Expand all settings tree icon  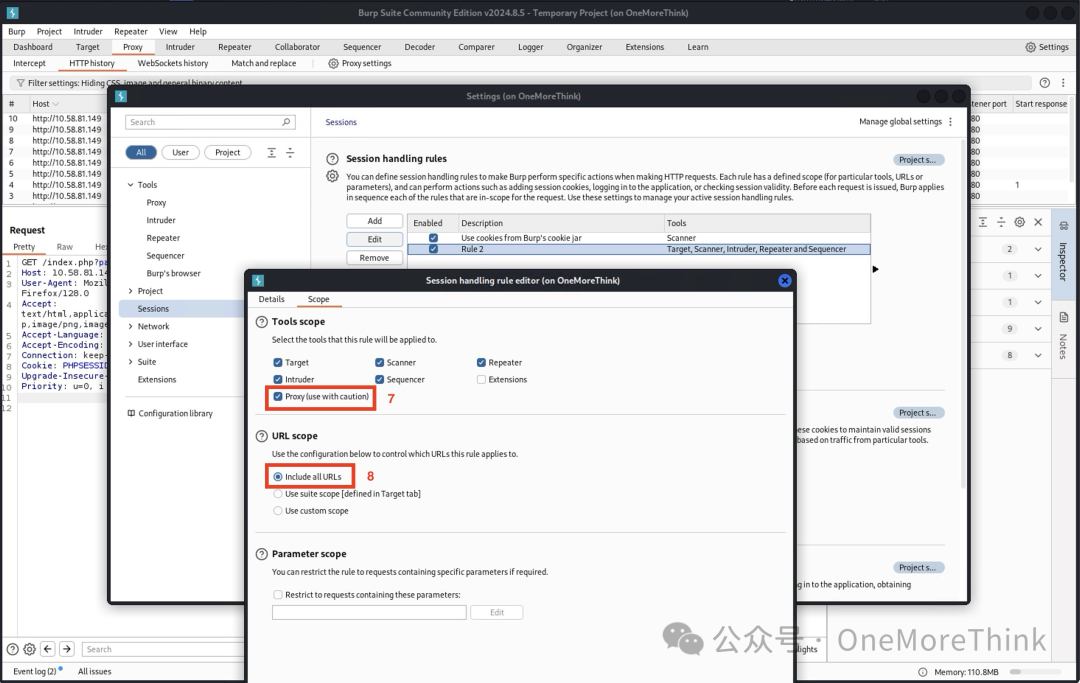point(271,152)
